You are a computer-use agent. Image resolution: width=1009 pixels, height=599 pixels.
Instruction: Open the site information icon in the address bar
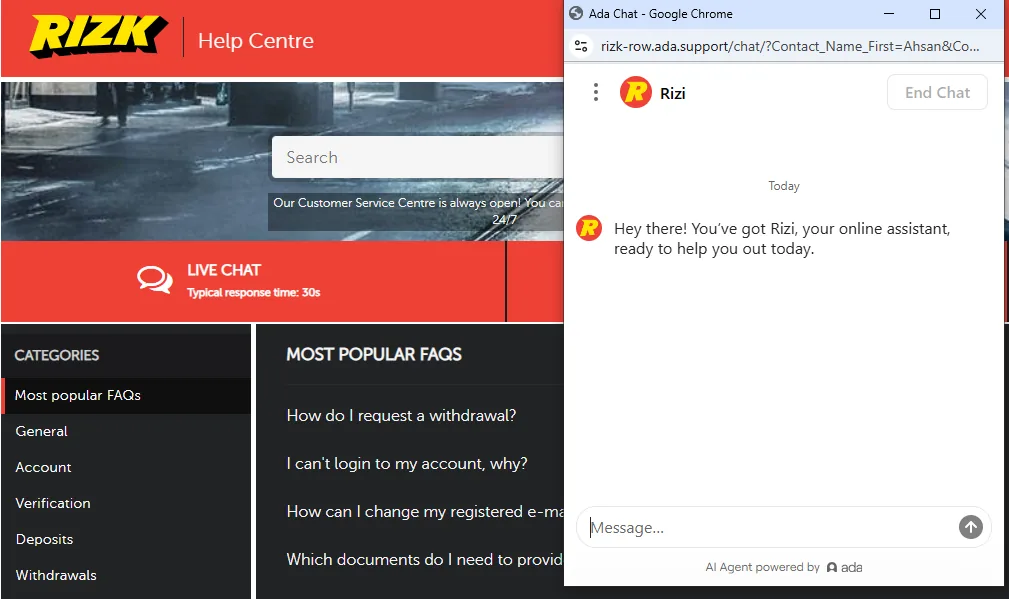click(x=581, y=46)
